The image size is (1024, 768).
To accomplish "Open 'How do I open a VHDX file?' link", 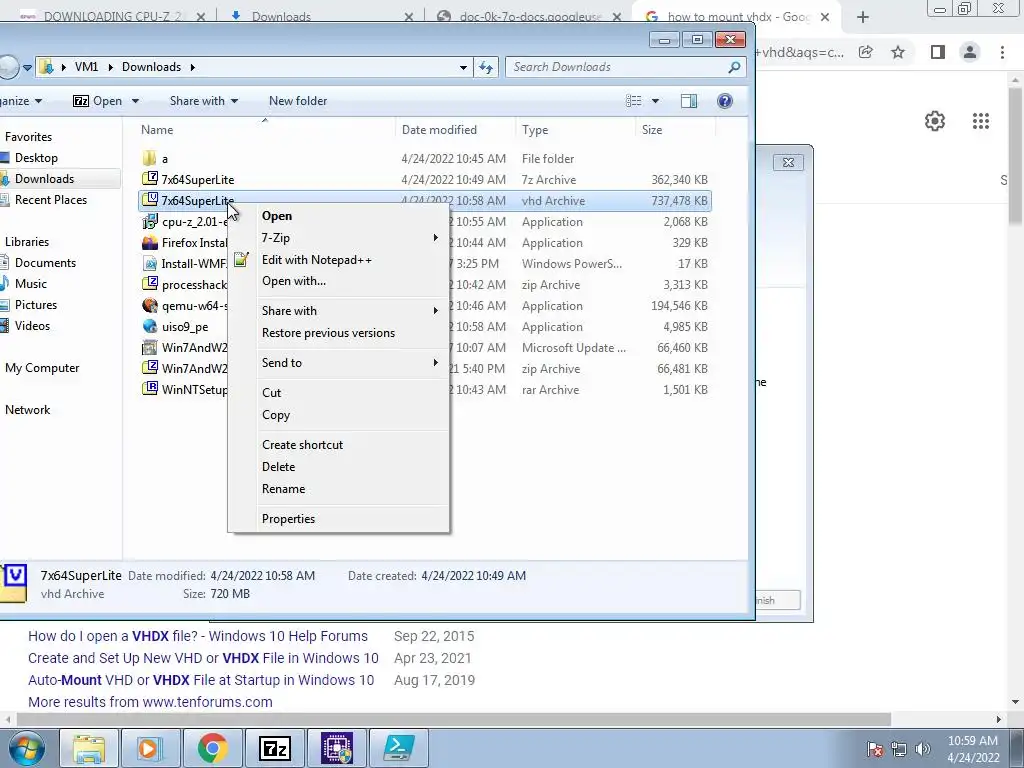I will (197, 636).
